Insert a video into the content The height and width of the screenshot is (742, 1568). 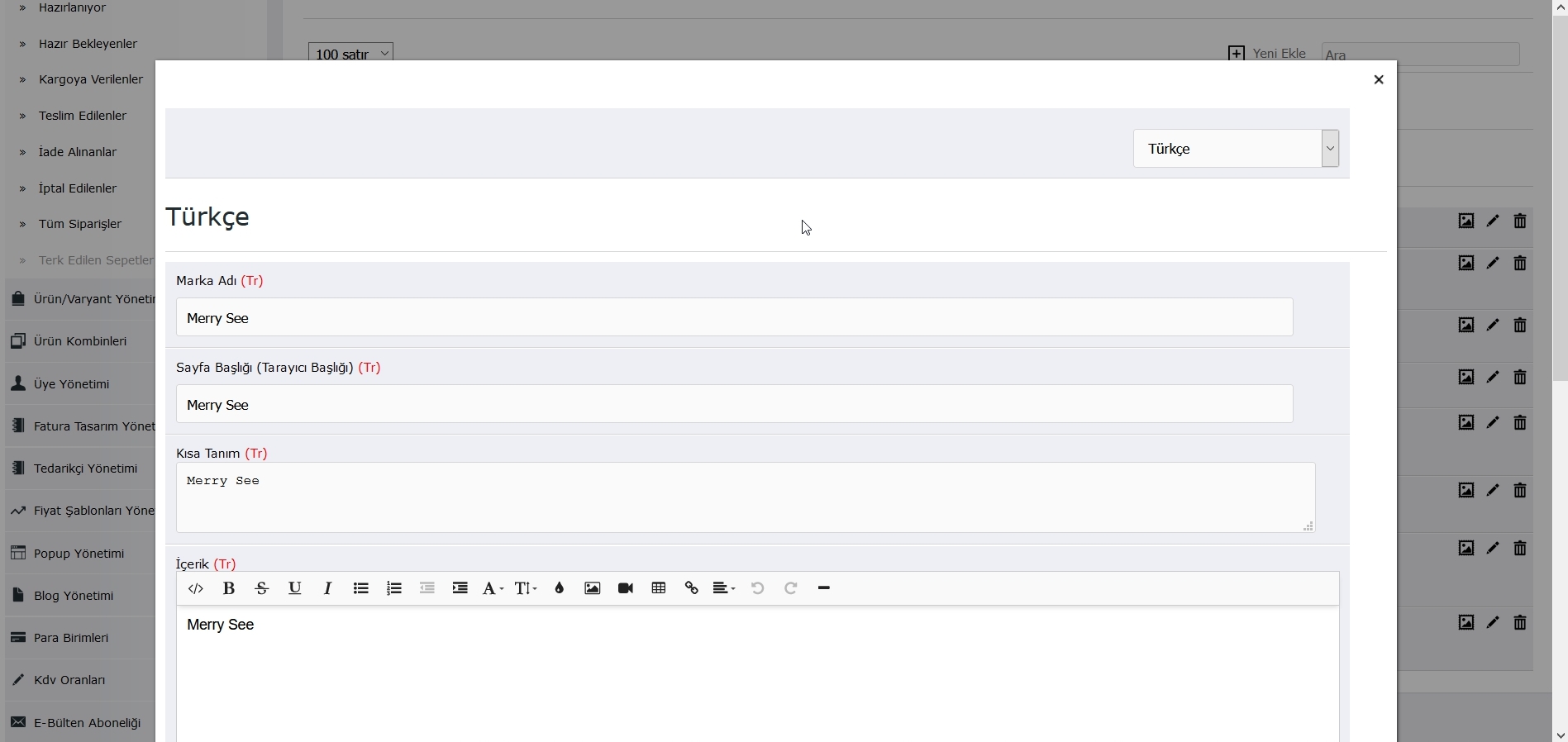coord(626,588)
